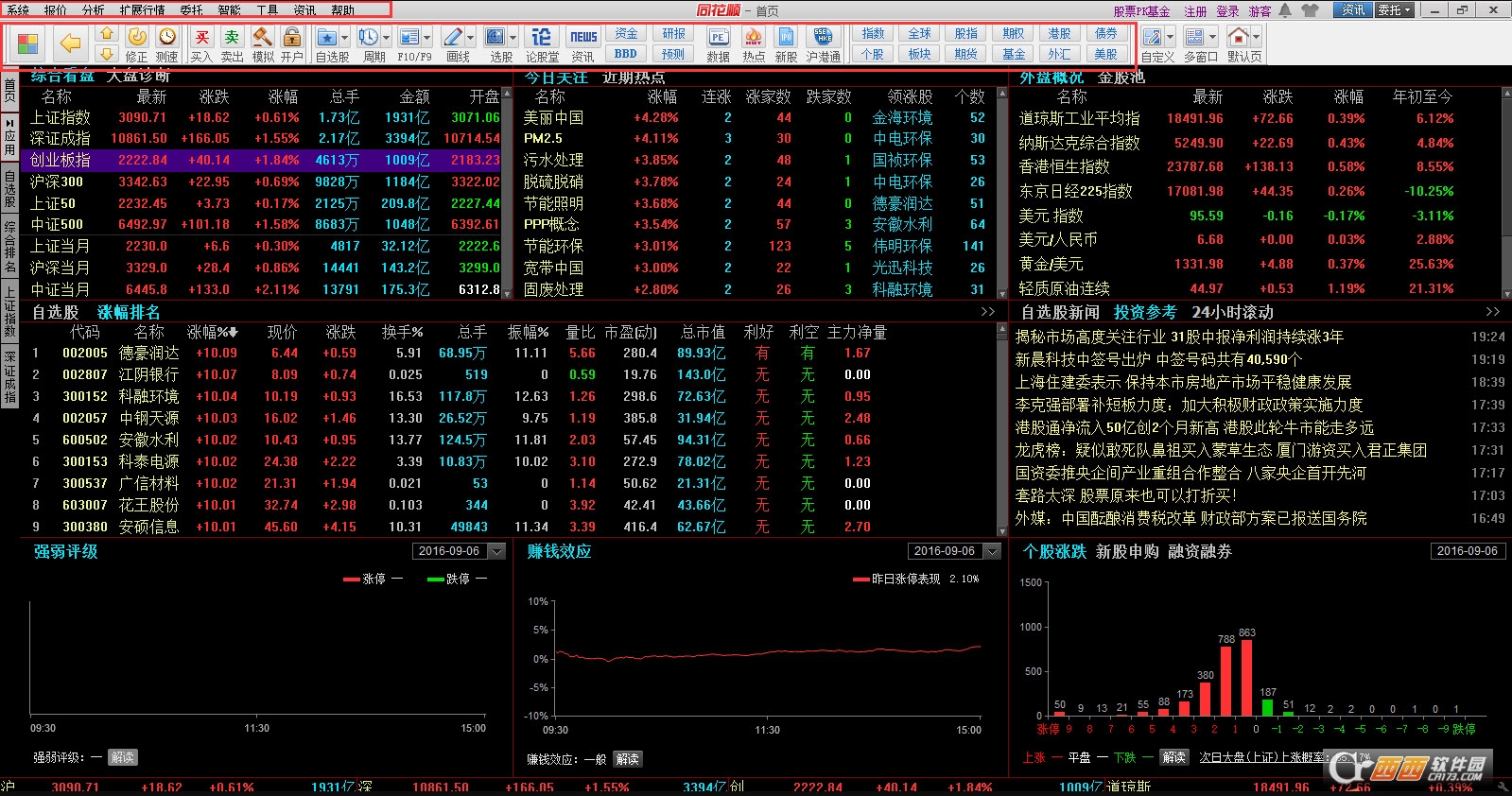Sort by the 涨幅%↓ column header
The height and width of the screenshot is (796, 1512).
click(x=213, y=332)
